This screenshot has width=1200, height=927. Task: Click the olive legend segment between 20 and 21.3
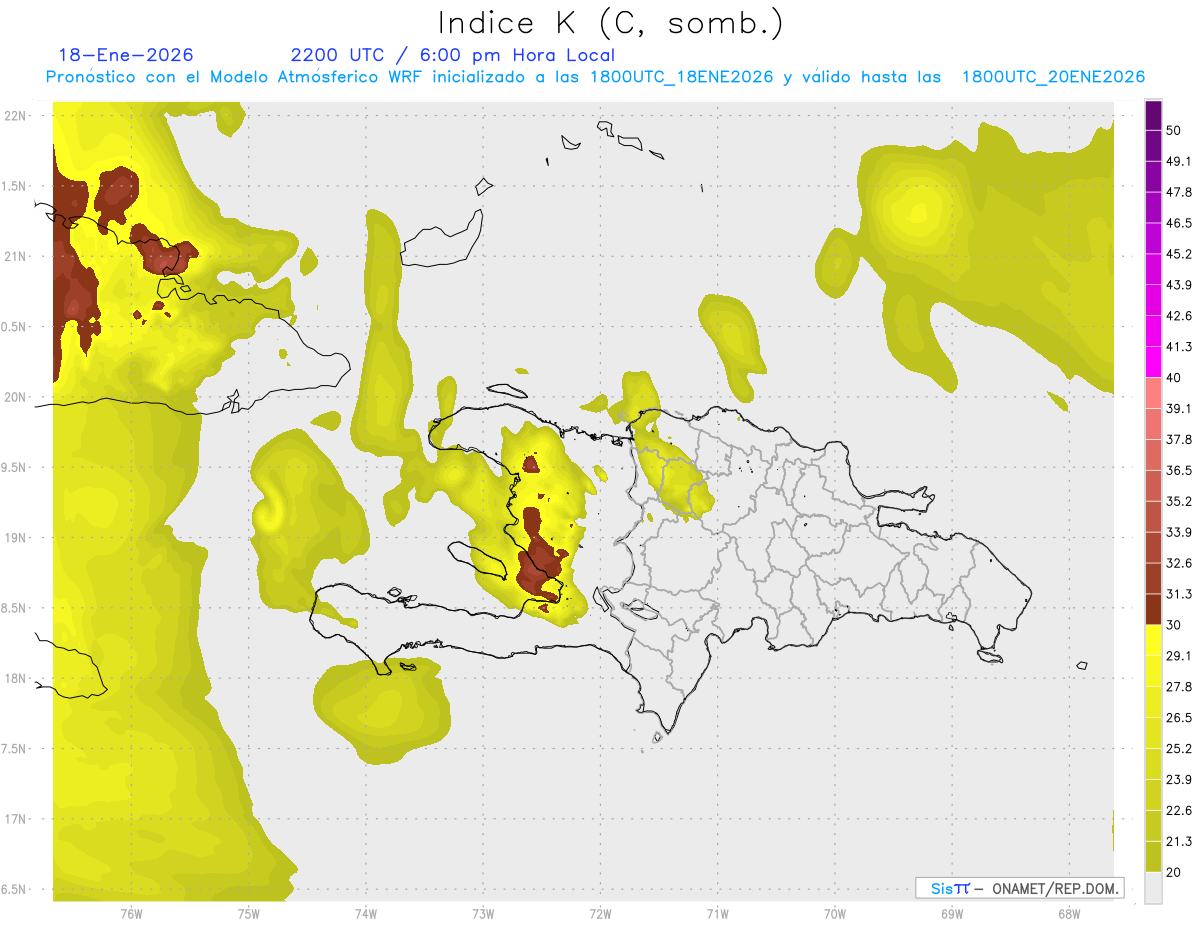(x=1153, y=857)
